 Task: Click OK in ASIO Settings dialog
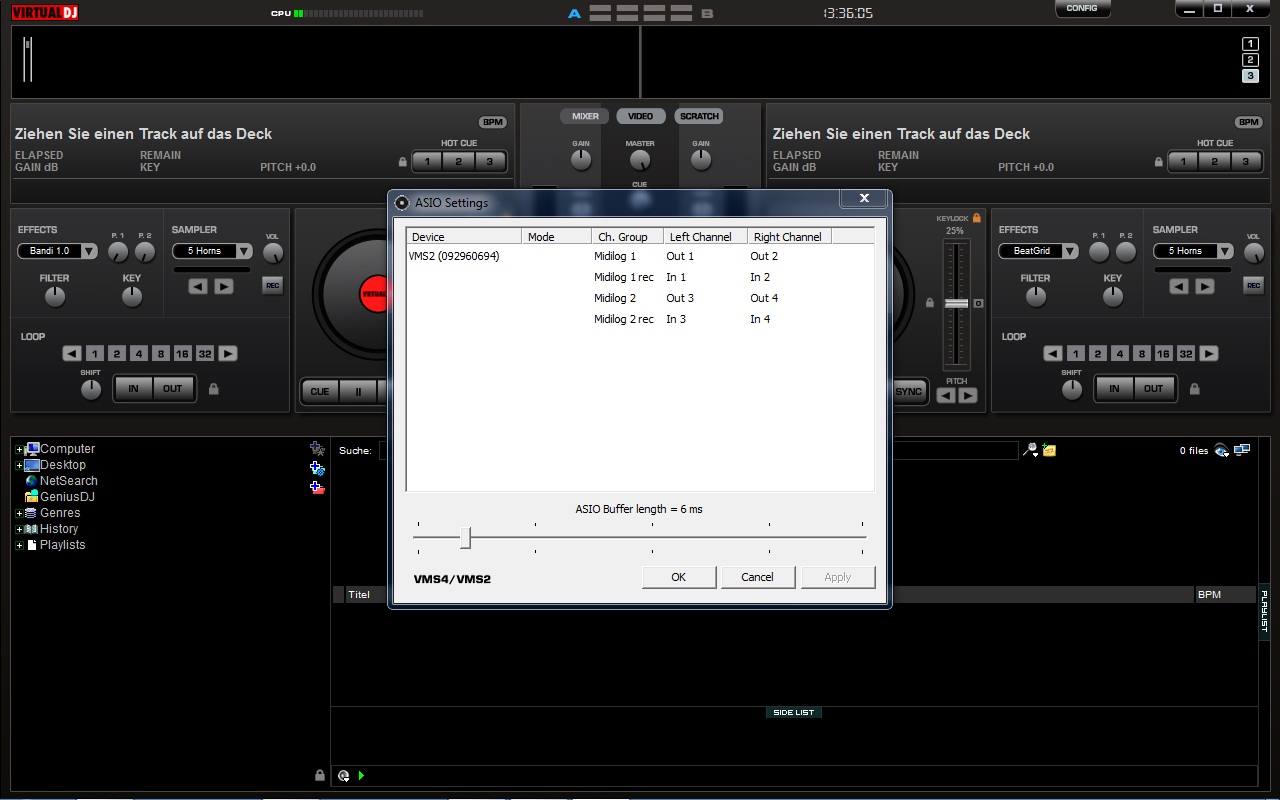point(678,577)
